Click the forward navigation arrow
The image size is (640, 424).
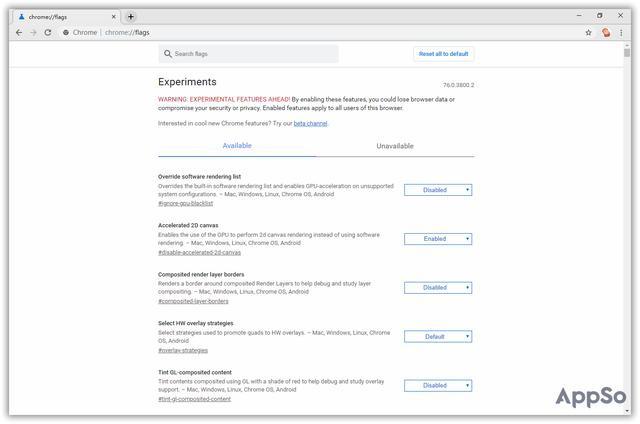coord(33,32)
